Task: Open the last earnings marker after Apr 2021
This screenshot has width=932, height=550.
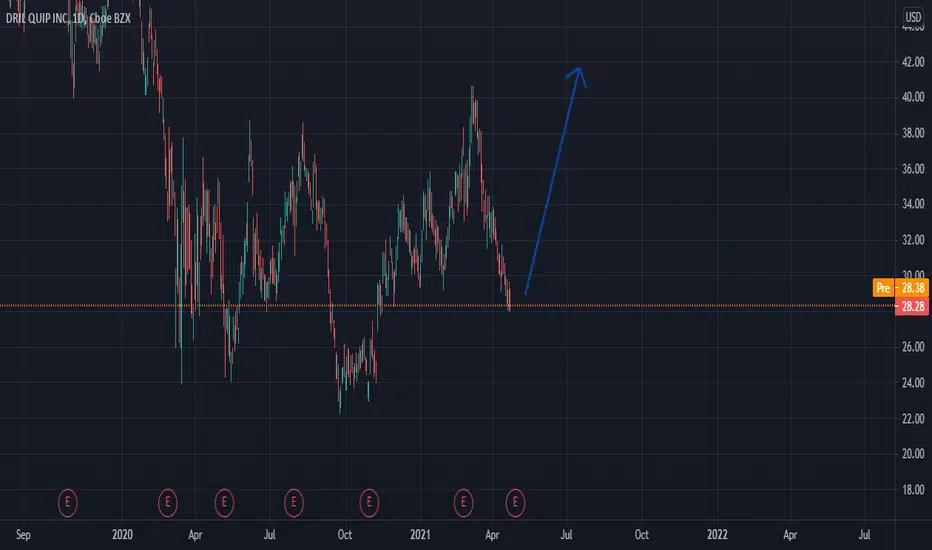Action: [515, 502]
